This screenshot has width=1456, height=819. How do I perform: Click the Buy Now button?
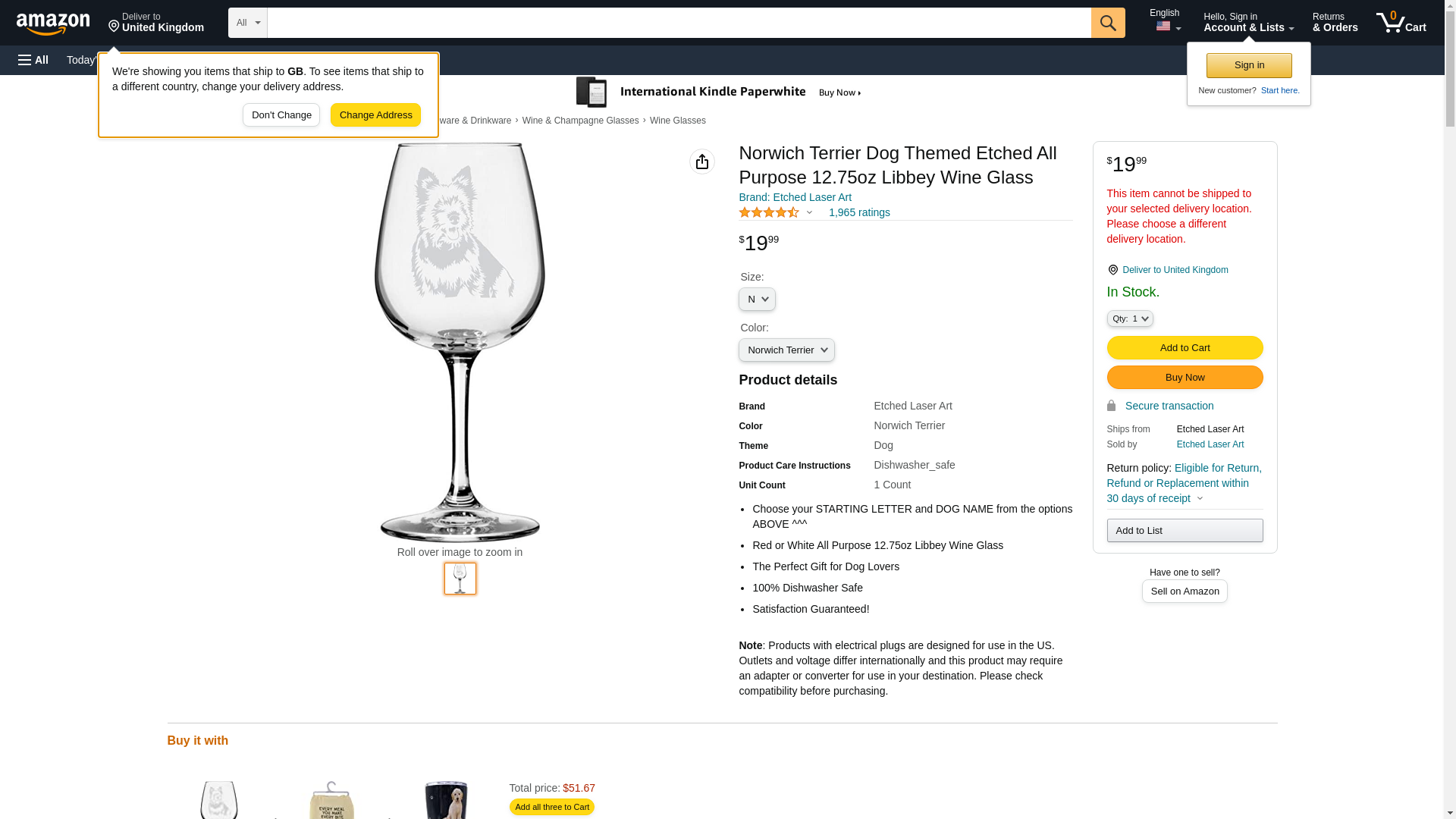(1185, 377)
